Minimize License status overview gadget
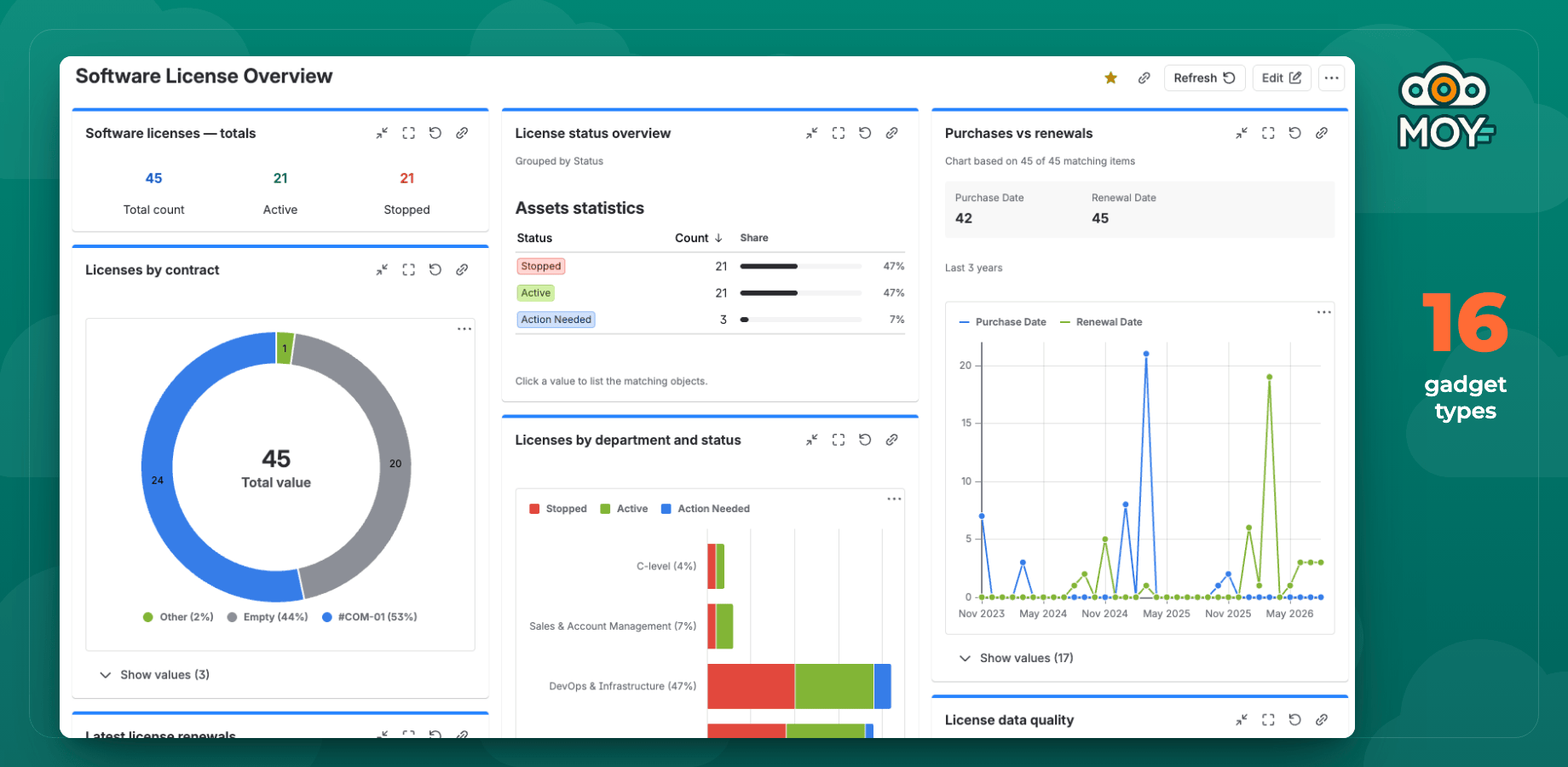Screen dimensions: 1568x767 812,133
